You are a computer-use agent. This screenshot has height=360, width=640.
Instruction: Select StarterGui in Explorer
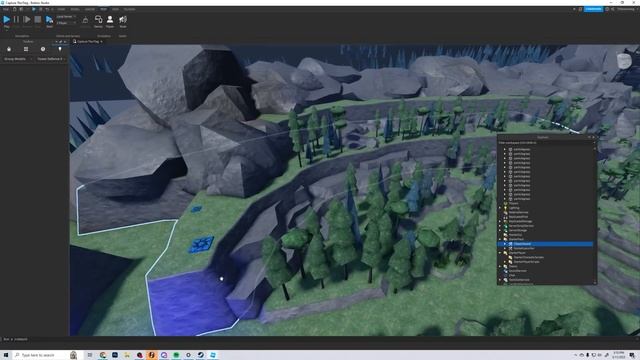516,235
